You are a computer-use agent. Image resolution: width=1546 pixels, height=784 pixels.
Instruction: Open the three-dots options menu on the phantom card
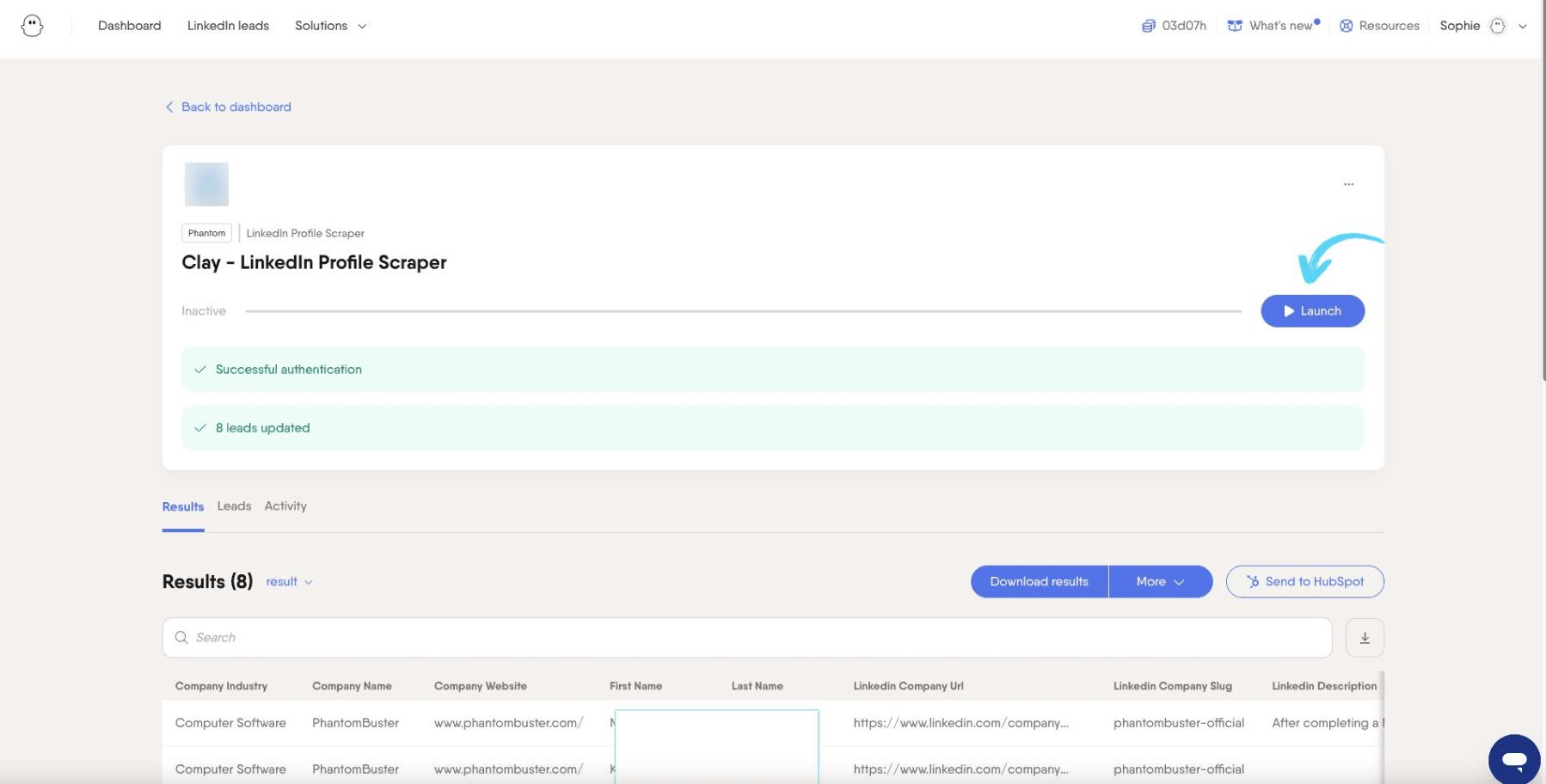(x=1348, y=184)
